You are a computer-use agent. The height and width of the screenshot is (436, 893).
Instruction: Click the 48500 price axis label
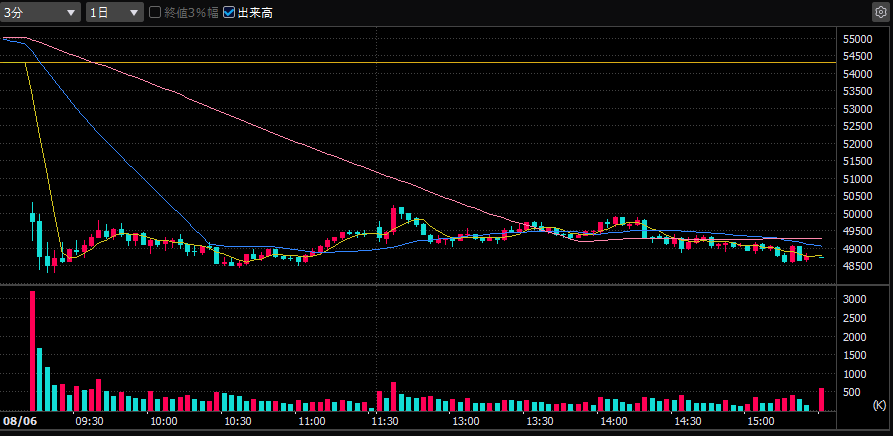(857, 266)
